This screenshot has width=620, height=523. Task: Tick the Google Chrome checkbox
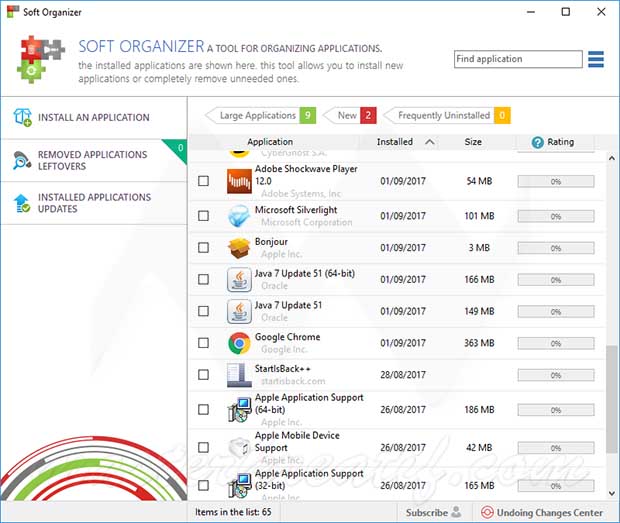coord(203,343)
